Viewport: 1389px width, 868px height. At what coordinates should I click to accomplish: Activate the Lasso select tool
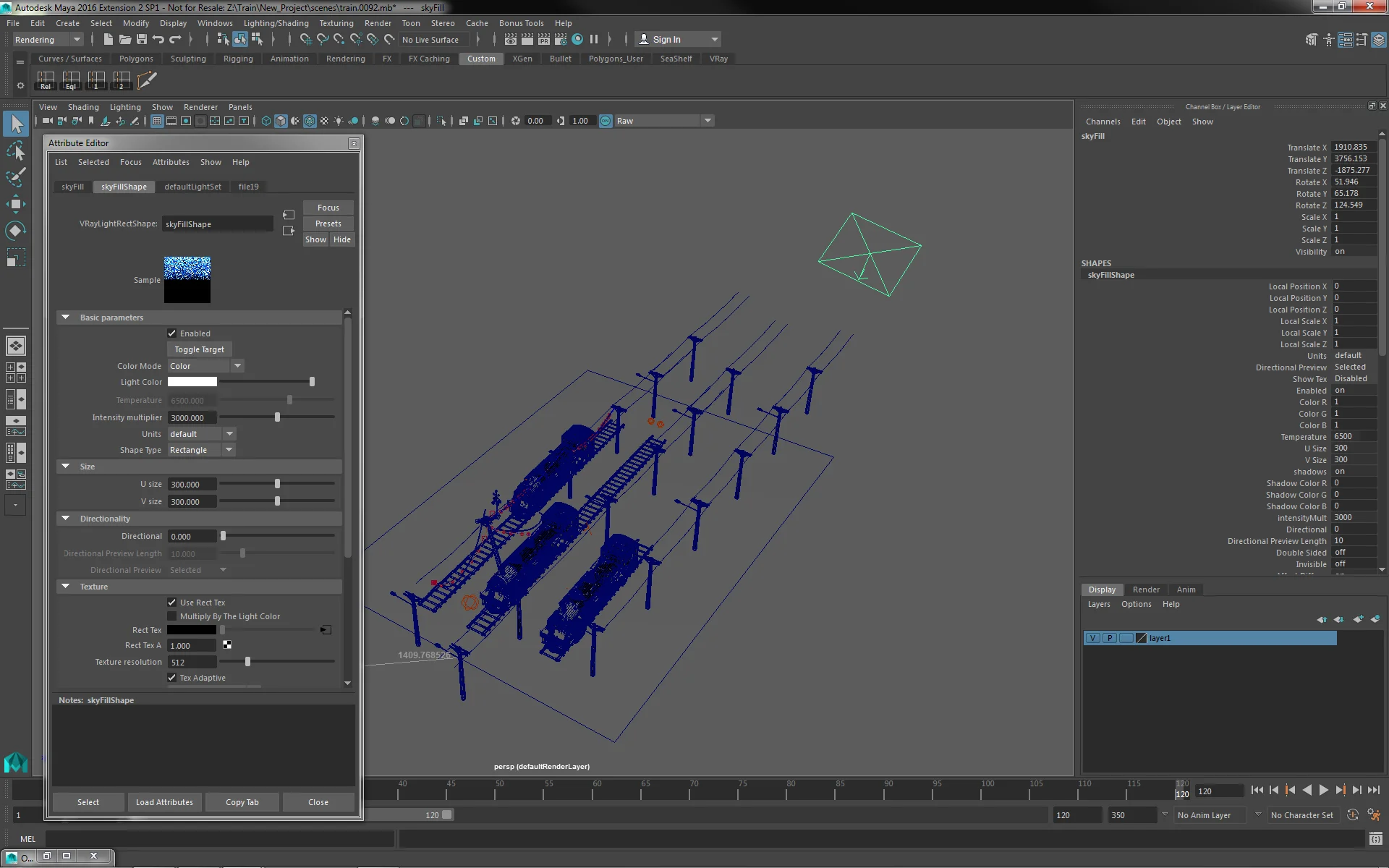16,151
